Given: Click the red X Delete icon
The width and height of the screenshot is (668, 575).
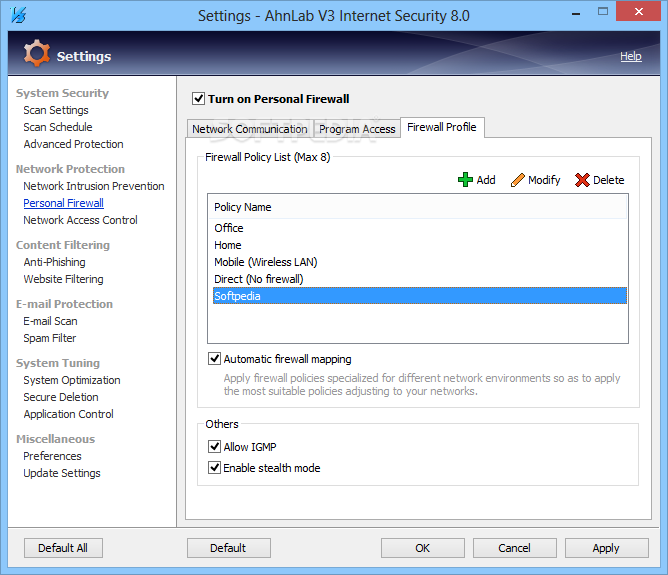Looking at the screenshot, I should point(582,180).
